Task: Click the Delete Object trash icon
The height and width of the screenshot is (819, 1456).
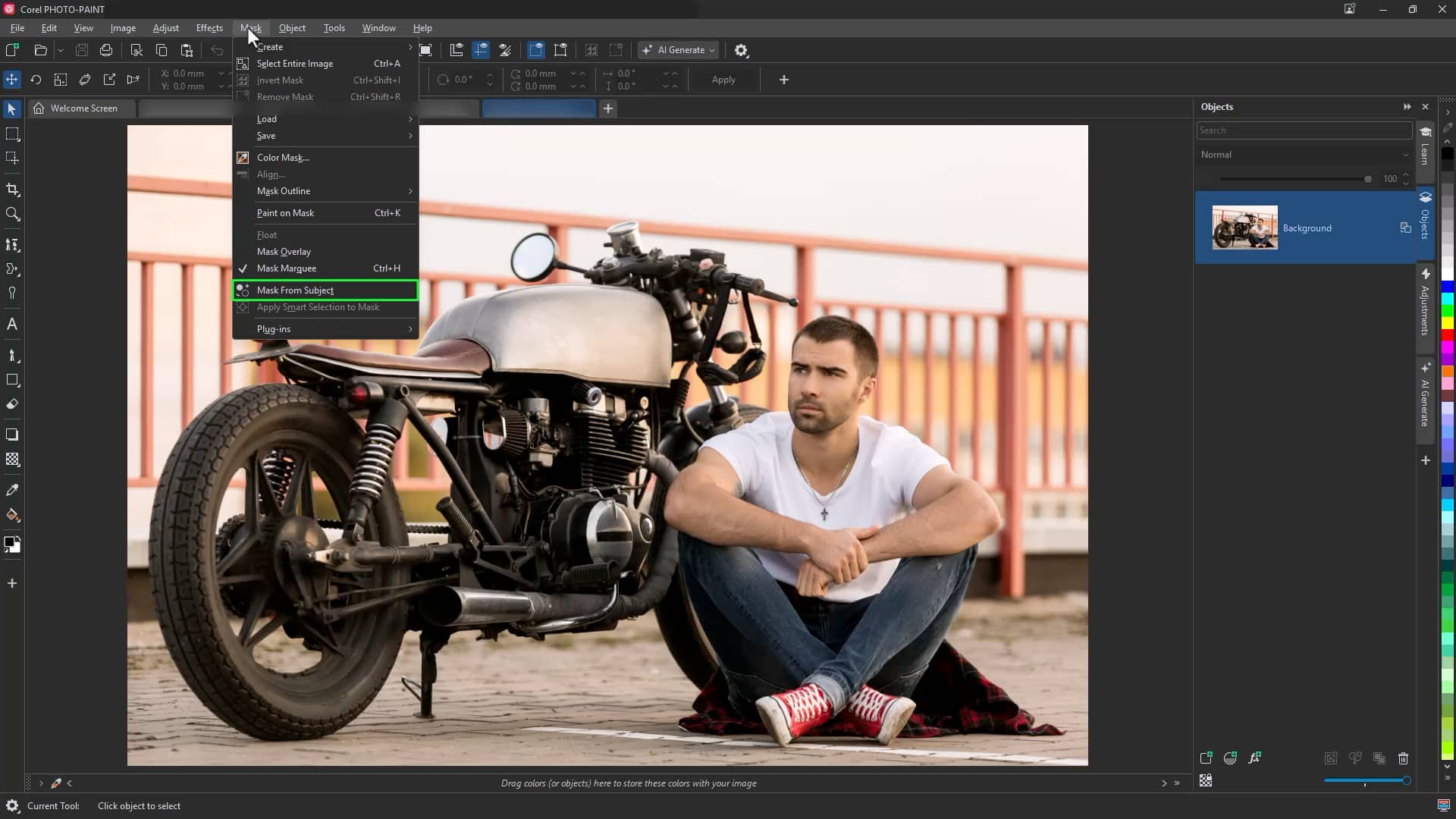Action: [x=1403, y=758]
